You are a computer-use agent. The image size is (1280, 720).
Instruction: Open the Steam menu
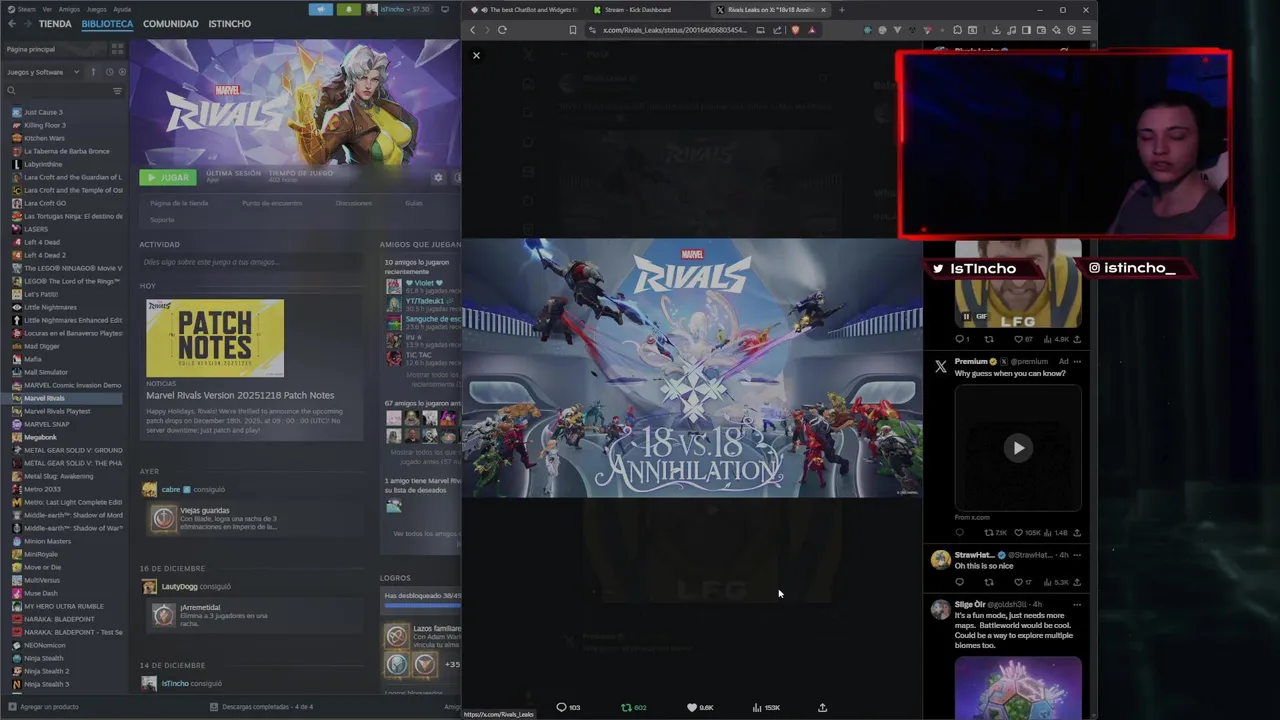pos(26,9)
